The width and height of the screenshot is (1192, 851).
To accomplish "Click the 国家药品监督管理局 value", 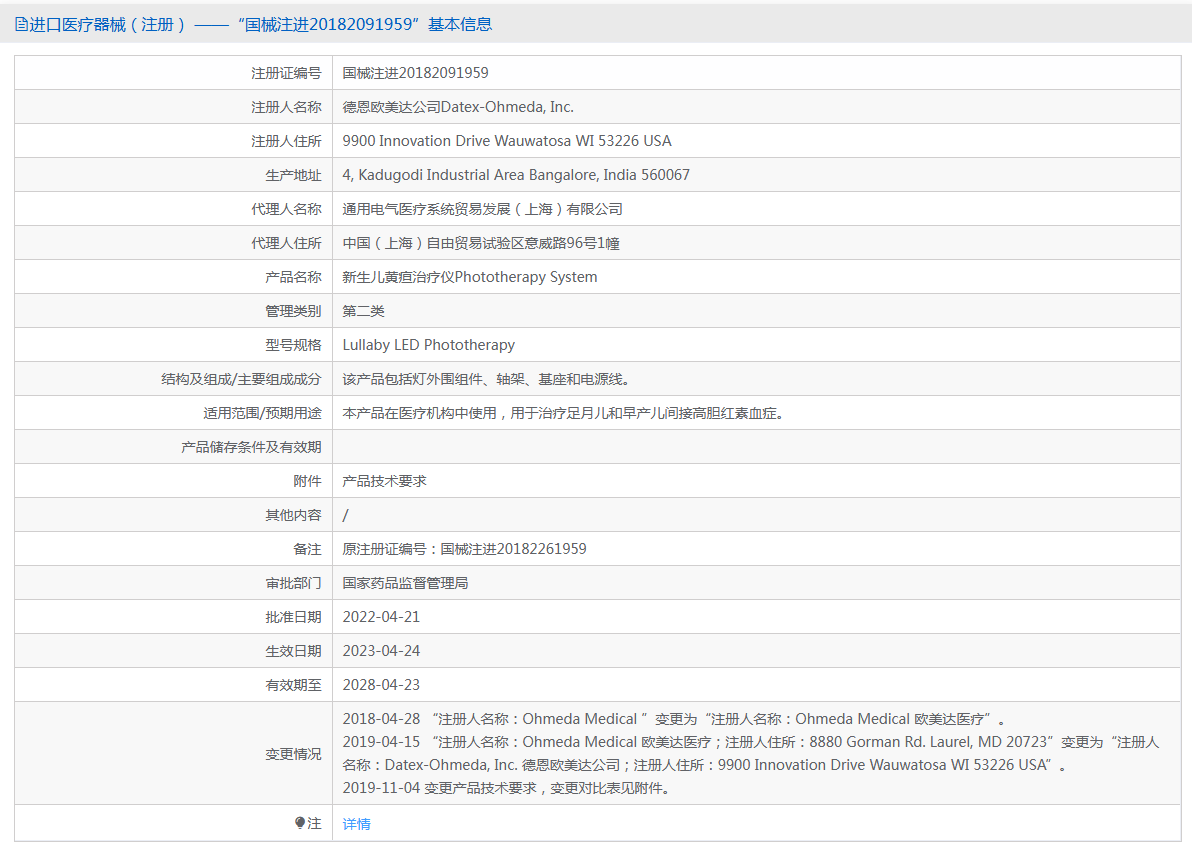I will click(x=405, y=583).
